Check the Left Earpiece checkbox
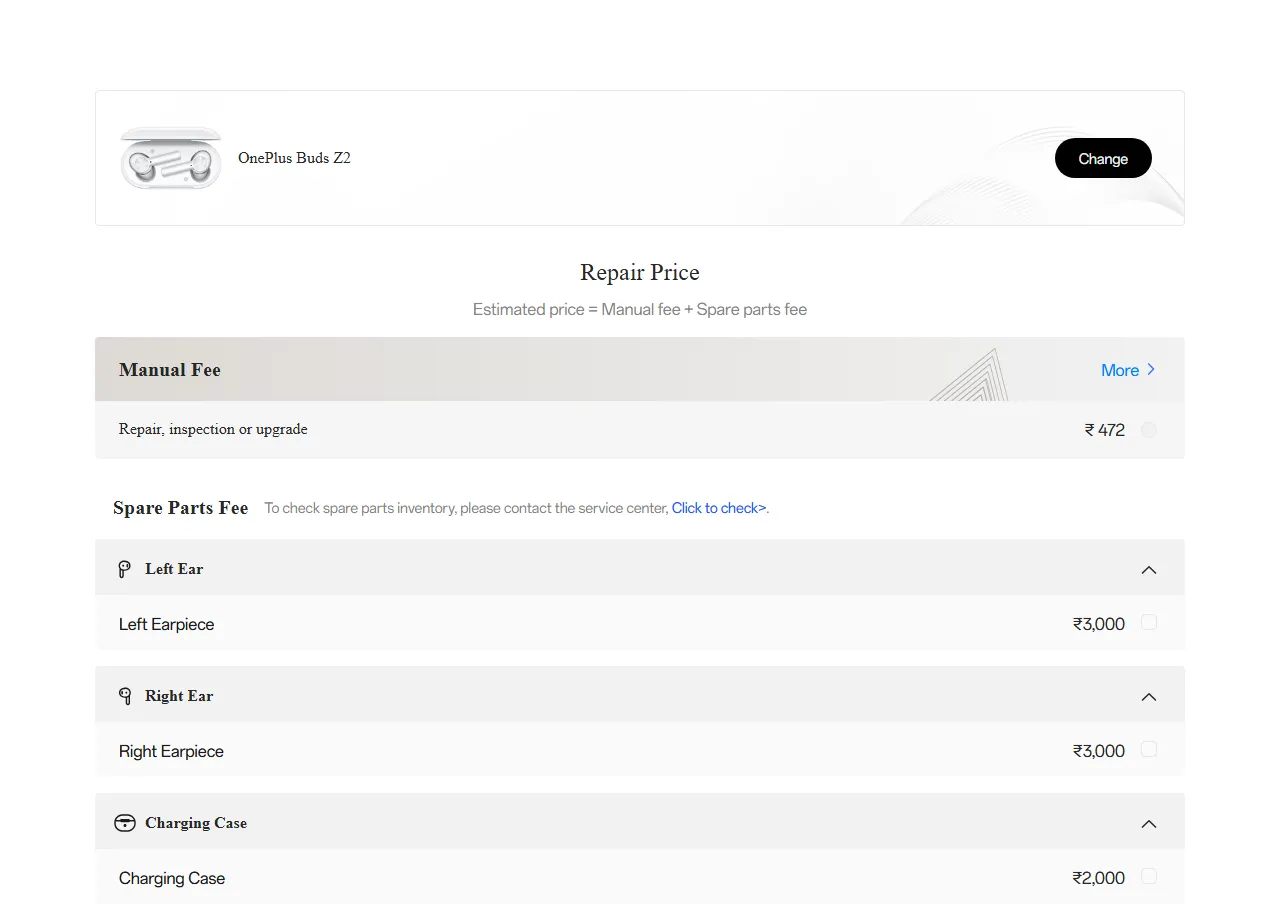1280x904 pixels. (x=1149, y=622)
